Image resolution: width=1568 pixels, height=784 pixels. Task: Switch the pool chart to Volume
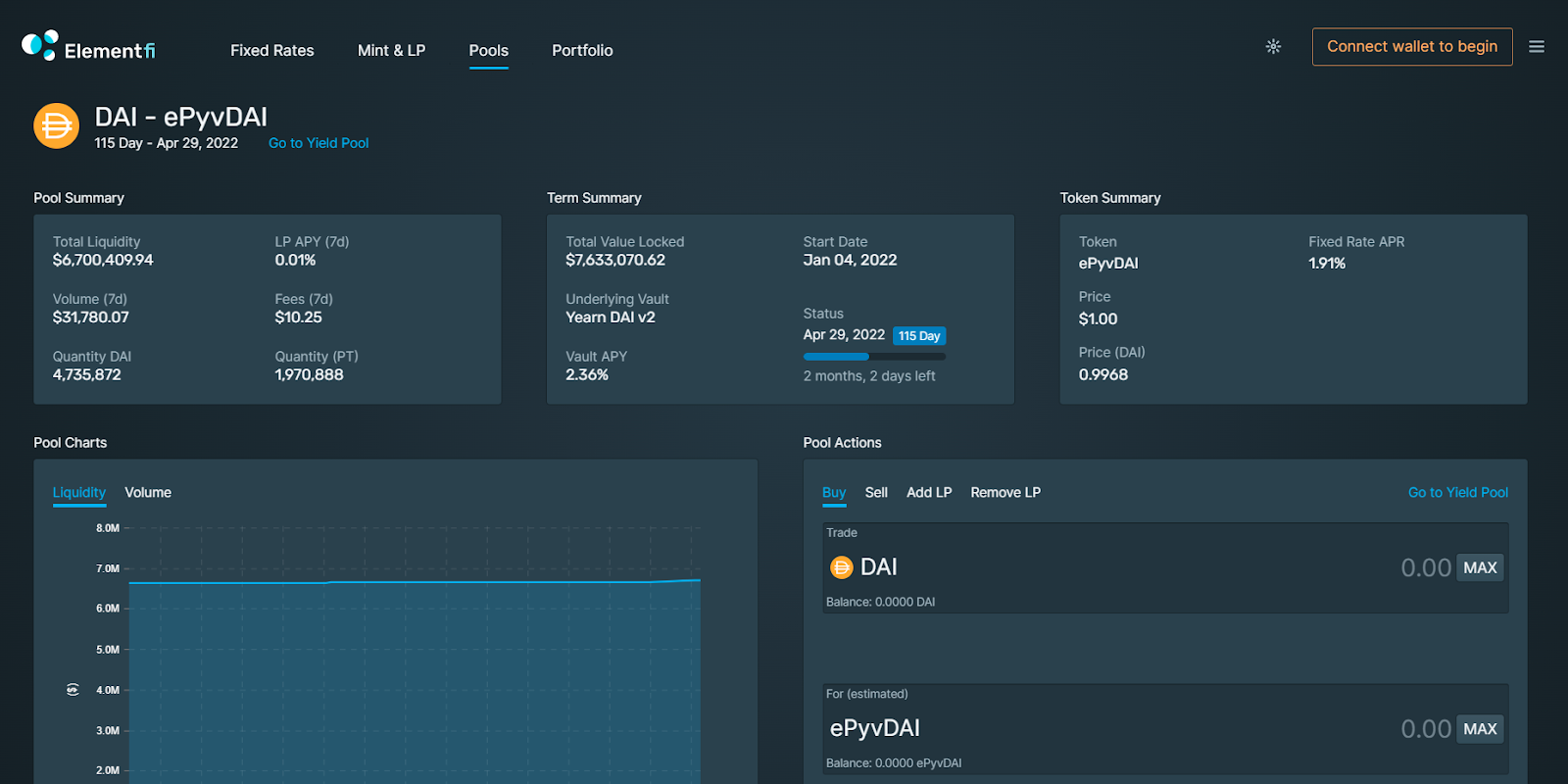pos(148,492)
